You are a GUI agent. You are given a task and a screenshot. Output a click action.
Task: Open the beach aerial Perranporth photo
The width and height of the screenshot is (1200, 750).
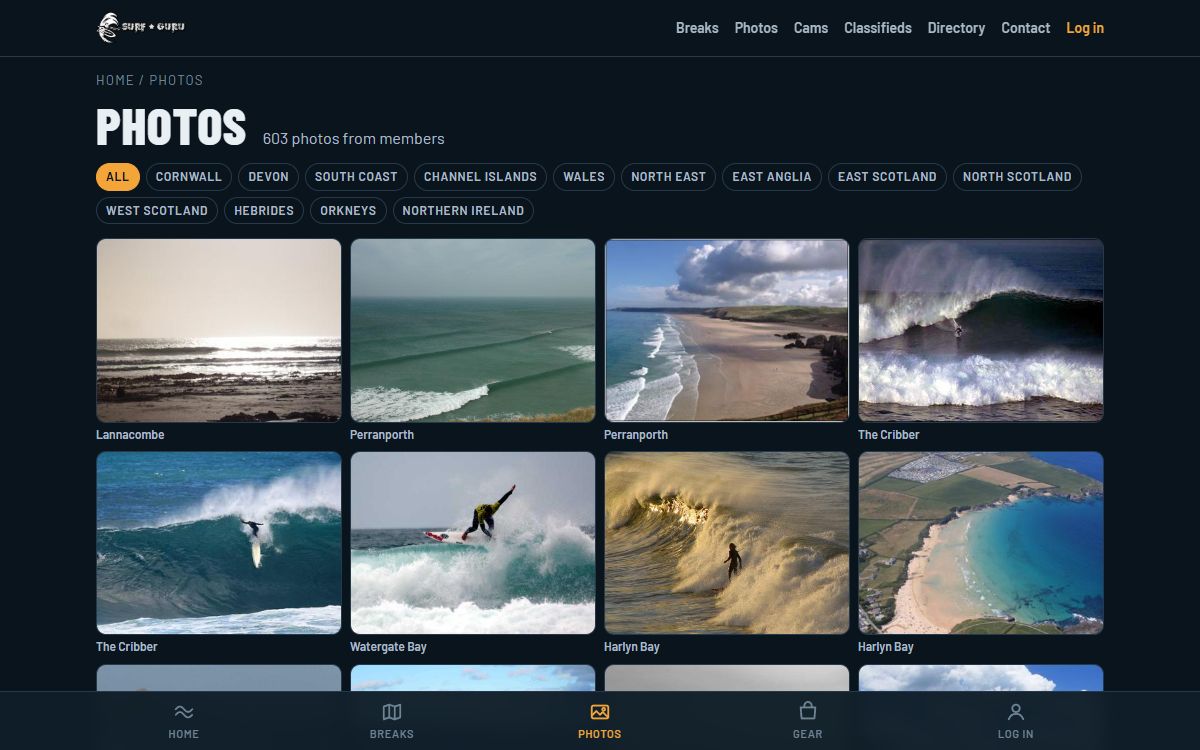tap(727, 330)
